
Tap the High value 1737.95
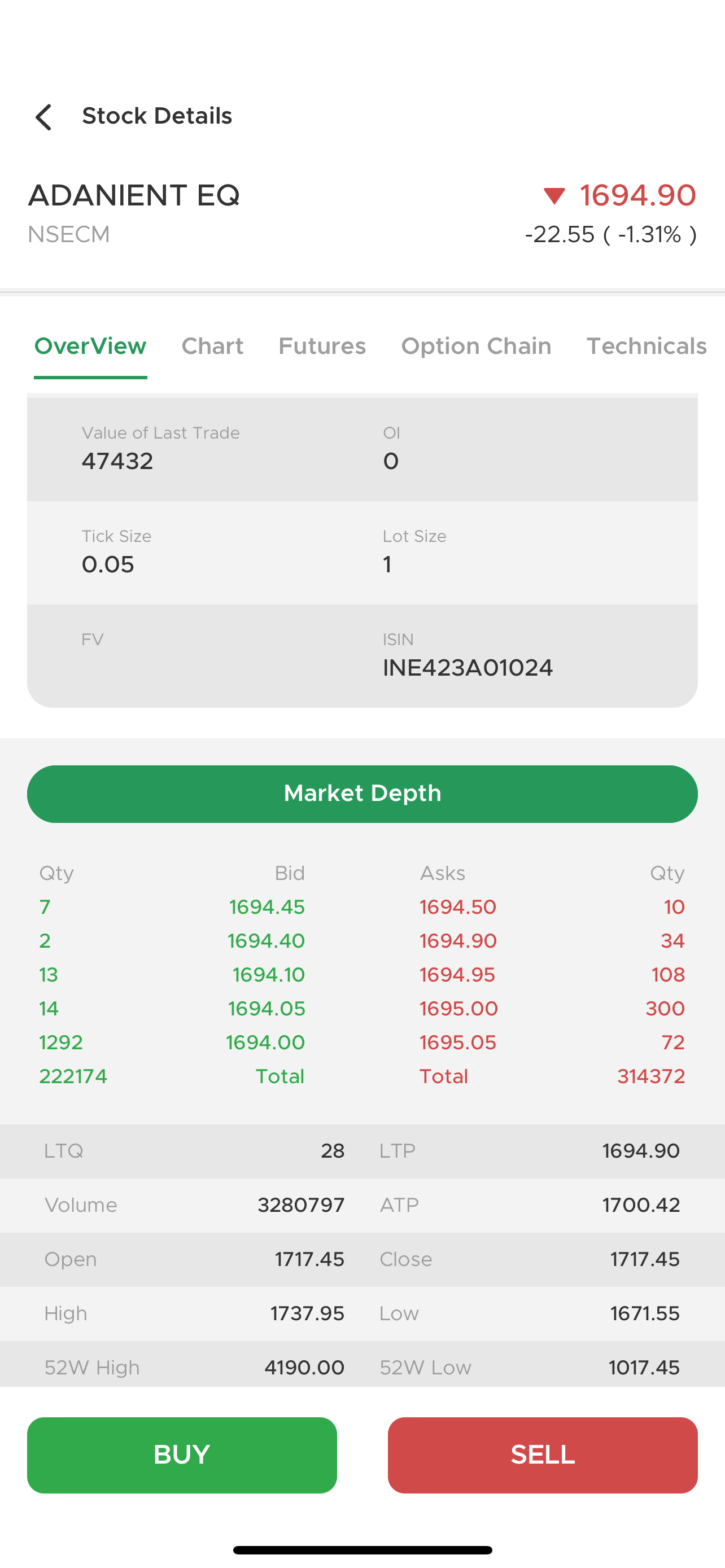[x=307, y=1313]
